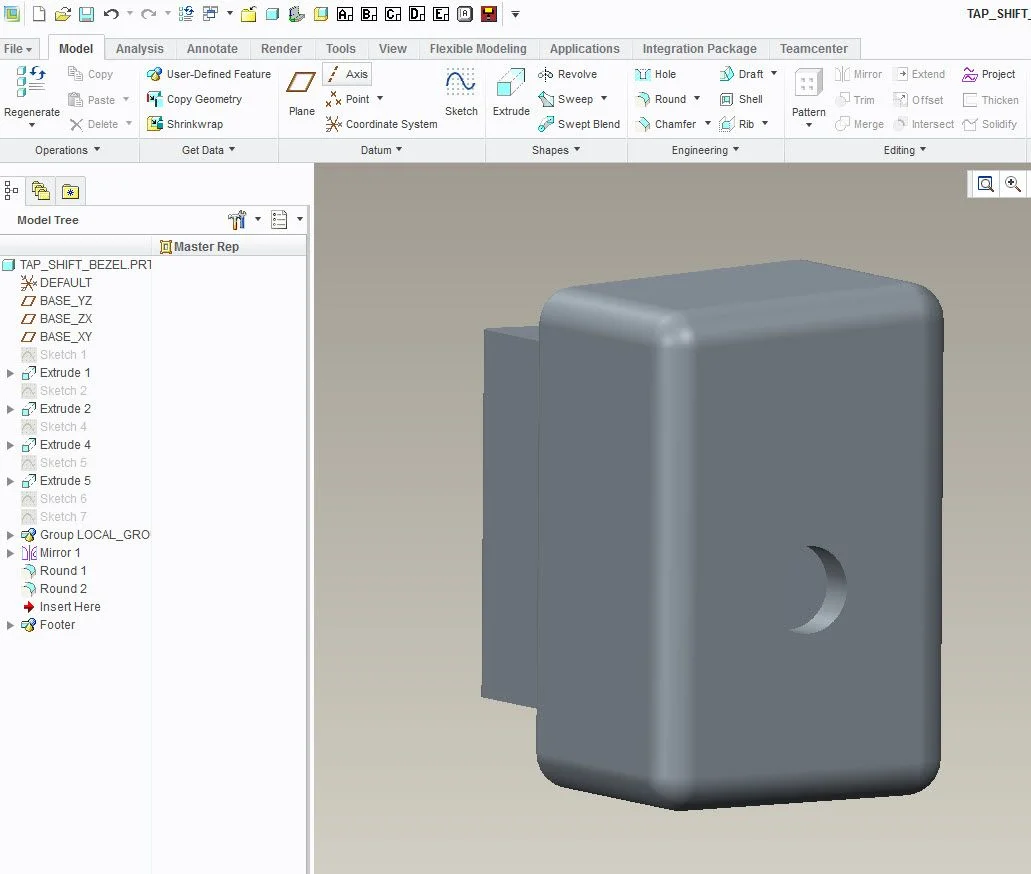Click the Regenerate button
The image size is (1031, 874).
(32, 90)
